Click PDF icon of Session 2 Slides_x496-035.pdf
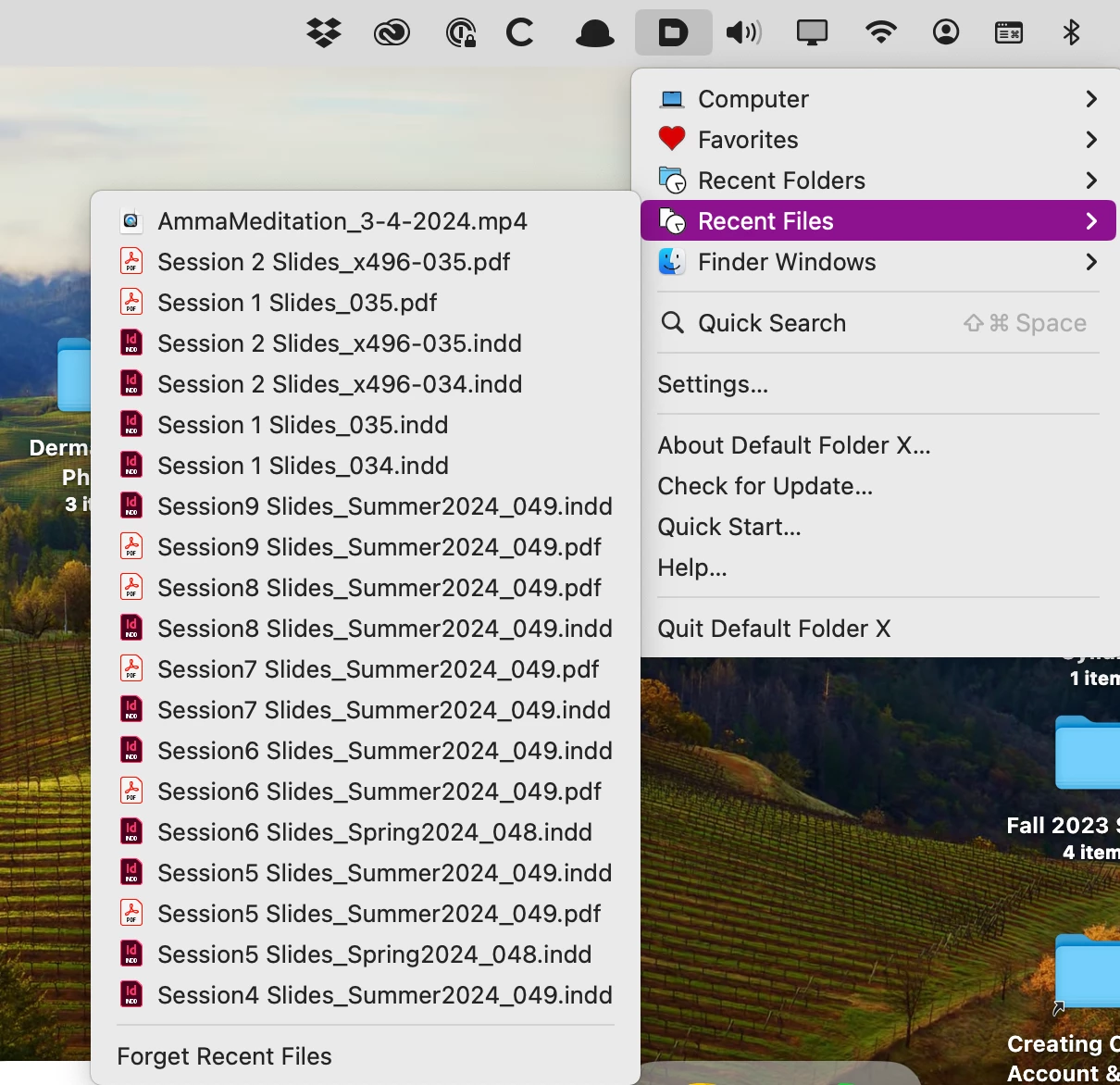 [131, 262]
